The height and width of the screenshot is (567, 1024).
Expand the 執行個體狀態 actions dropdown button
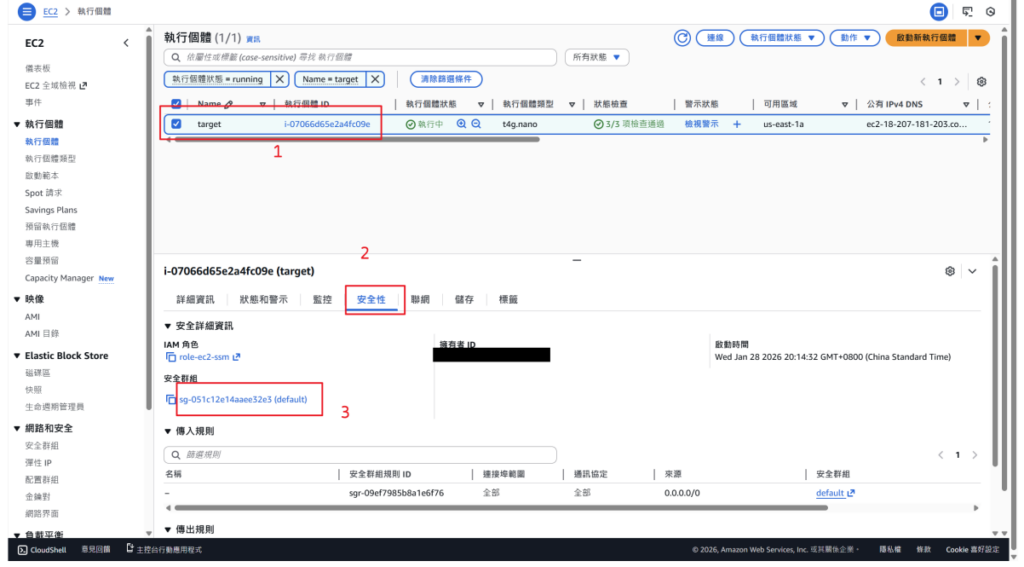pos(781,38)
